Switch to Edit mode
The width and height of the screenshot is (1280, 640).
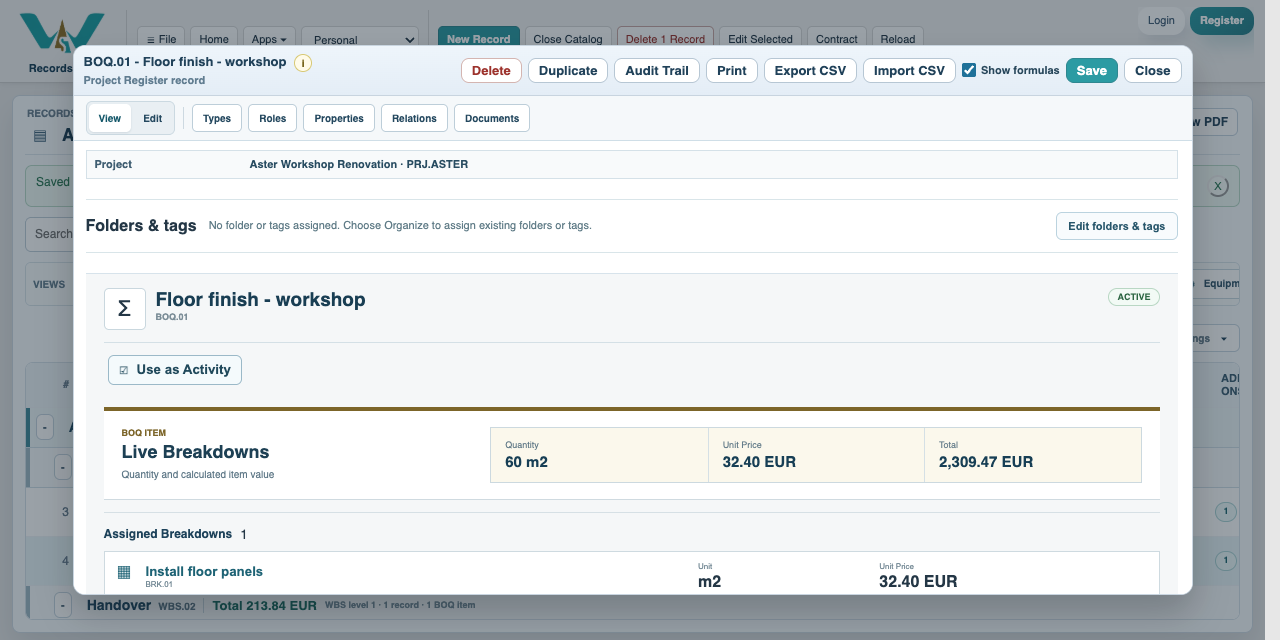(152, 118)
